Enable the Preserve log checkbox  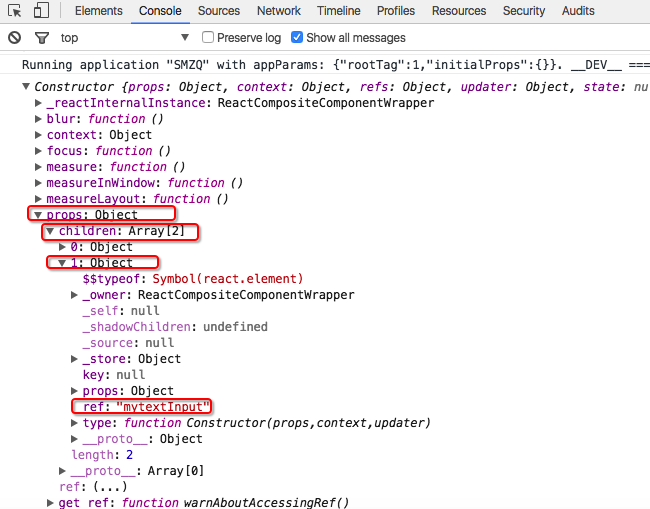208,38
